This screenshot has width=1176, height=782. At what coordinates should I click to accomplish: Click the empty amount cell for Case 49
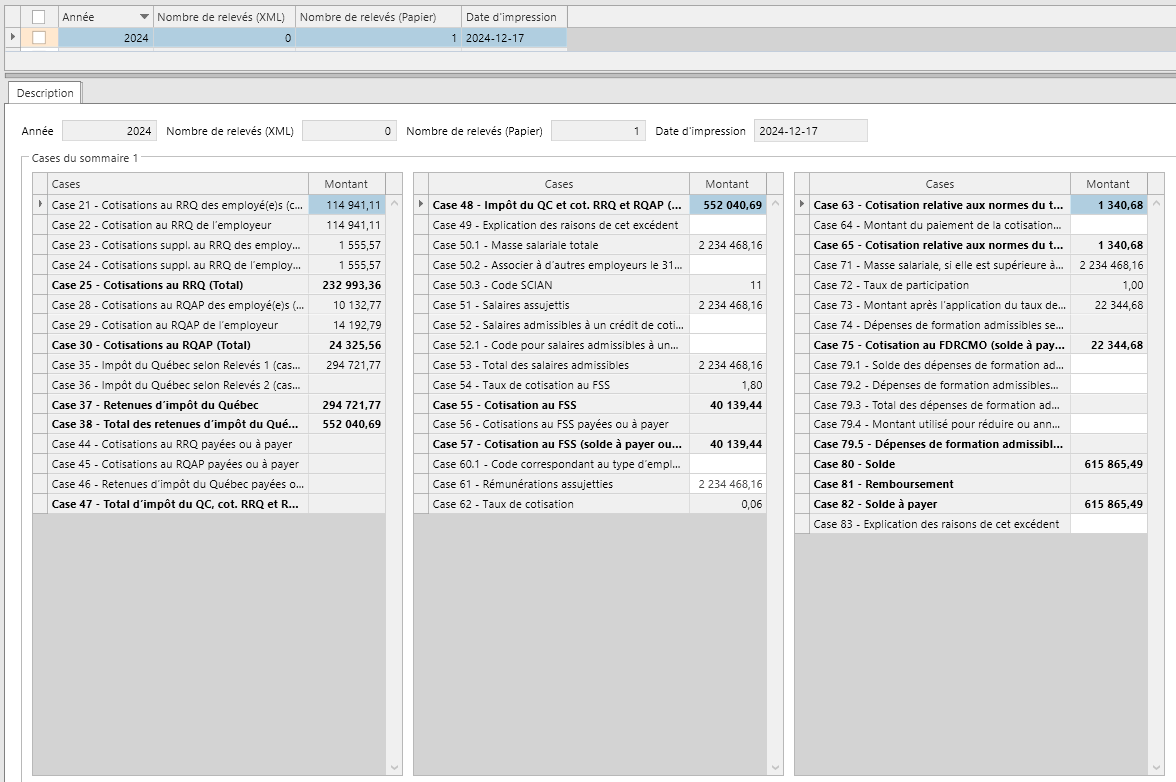(x=728, y=225)
